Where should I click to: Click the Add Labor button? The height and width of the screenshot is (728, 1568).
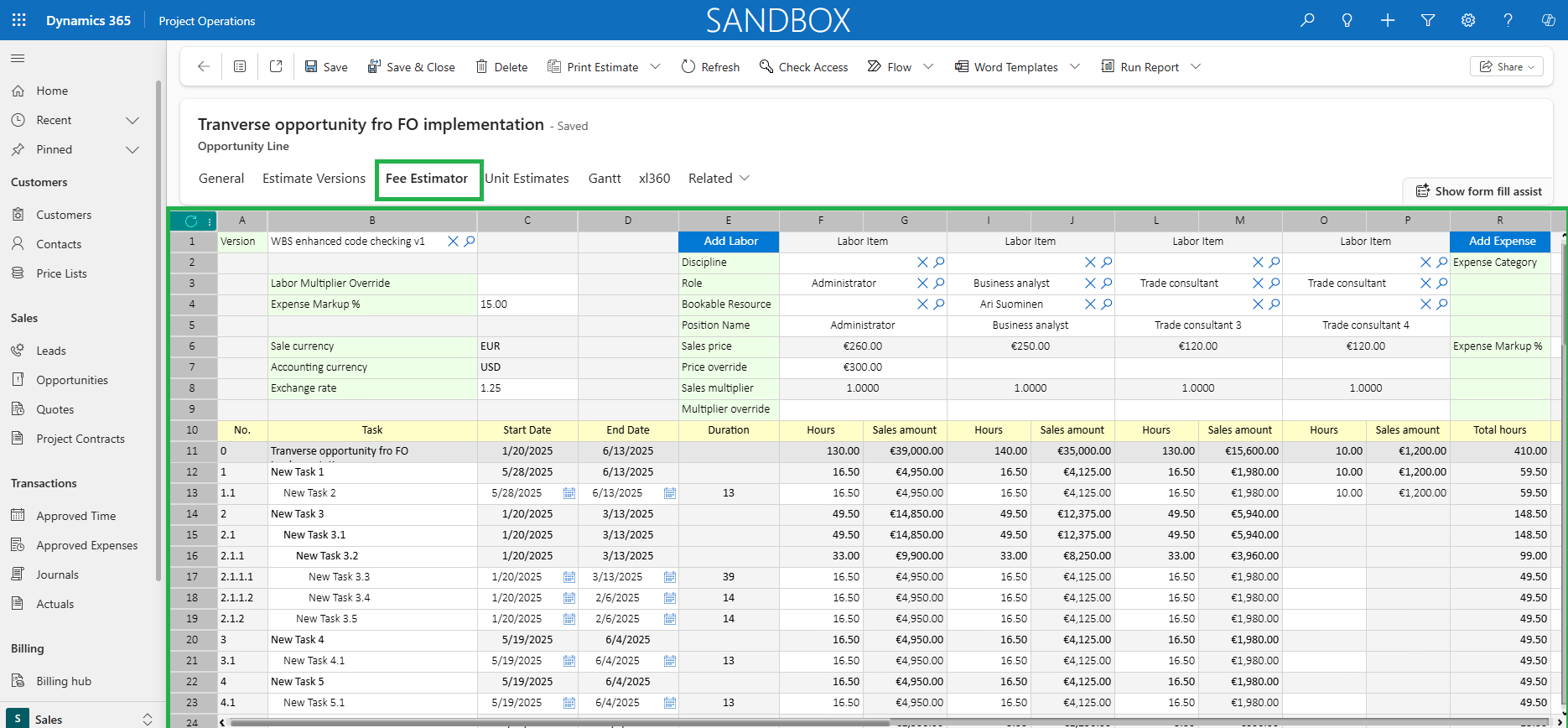coord(729,241)
